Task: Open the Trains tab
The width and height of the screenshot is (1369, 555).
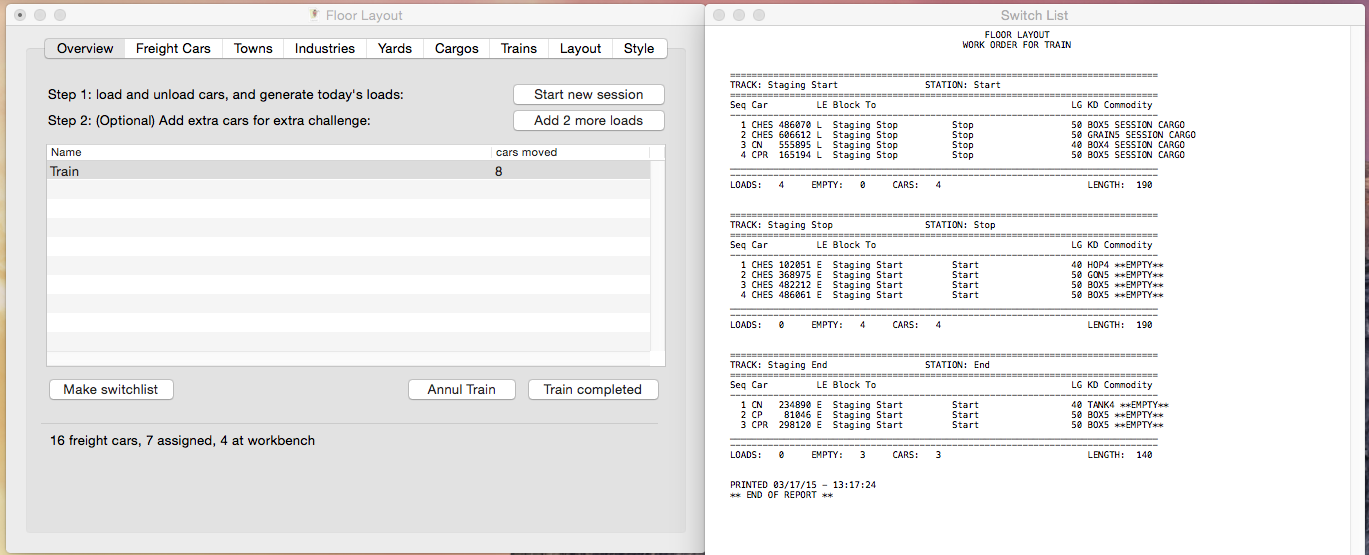Action: (x=519, y=48)
